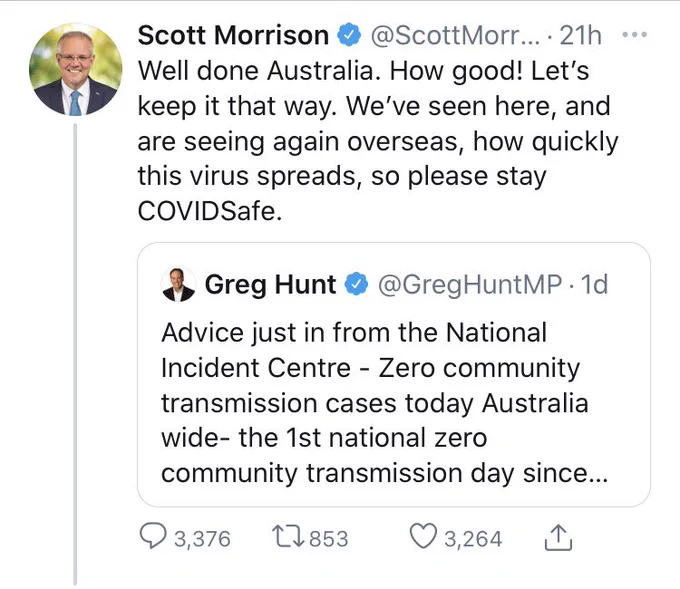This screenshot has width=680, height=589.
Task: View the 3,264 likes count
Action: point(473,539)
